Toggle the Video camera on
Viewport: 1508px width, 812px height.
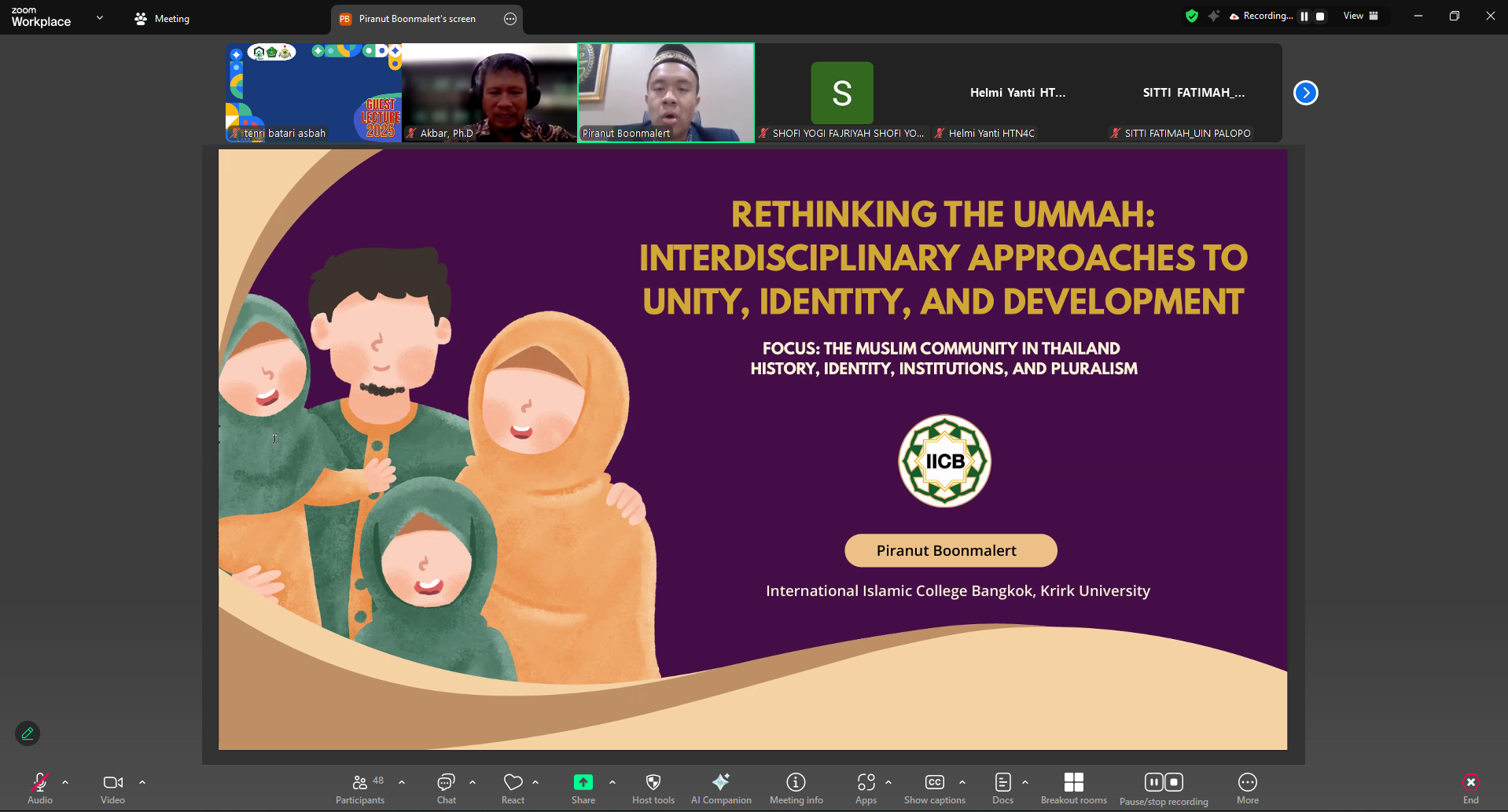112,788
